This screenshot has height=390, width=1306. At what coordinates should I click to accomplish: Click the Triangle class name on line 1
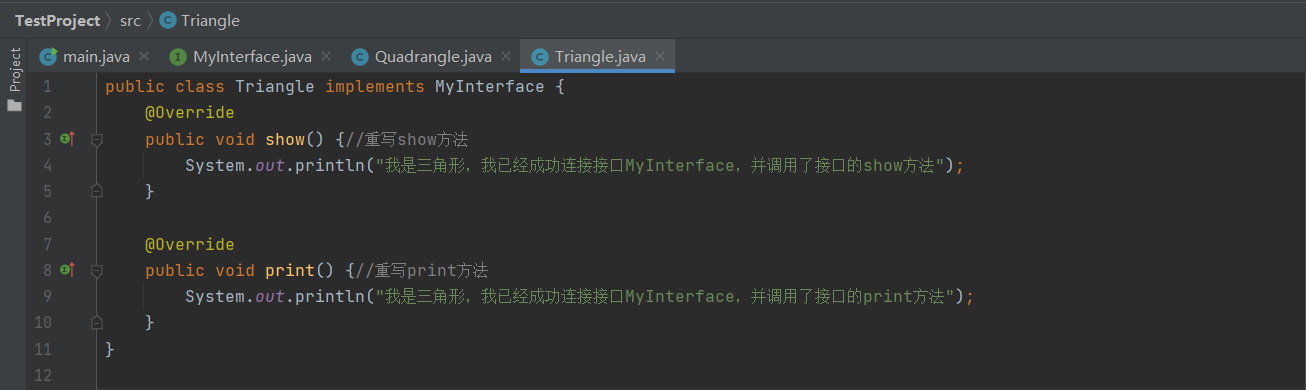coord(275,87)
